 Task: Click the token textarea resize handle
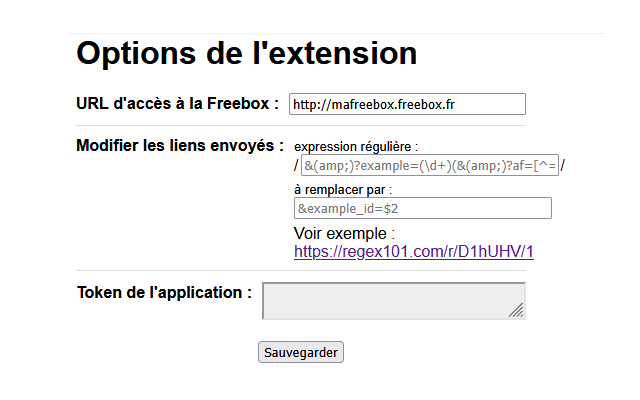(517, 310)
